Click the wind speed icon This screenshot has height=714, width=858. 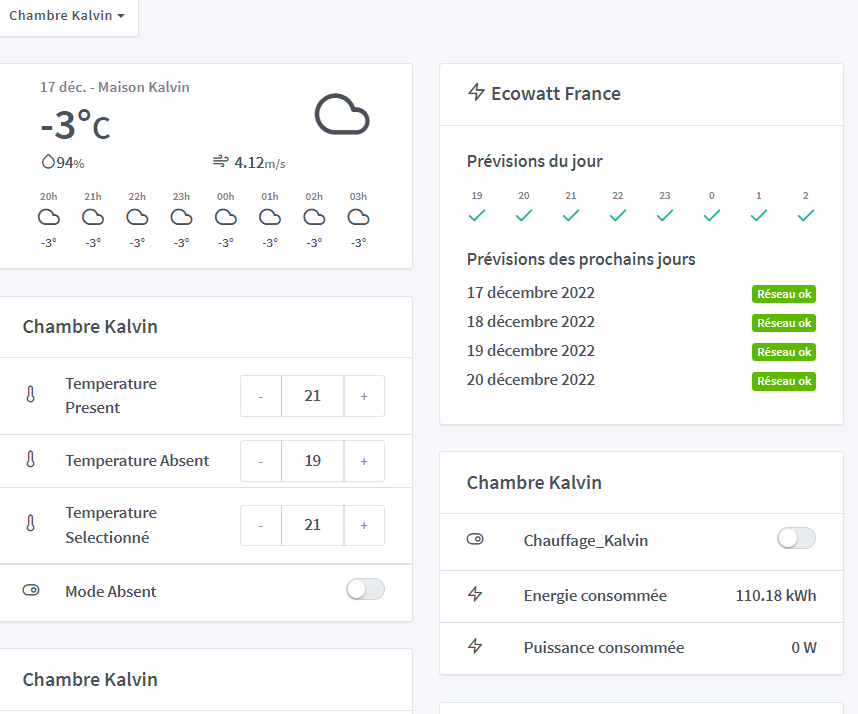pyautogui.click(x=220, y=162)
